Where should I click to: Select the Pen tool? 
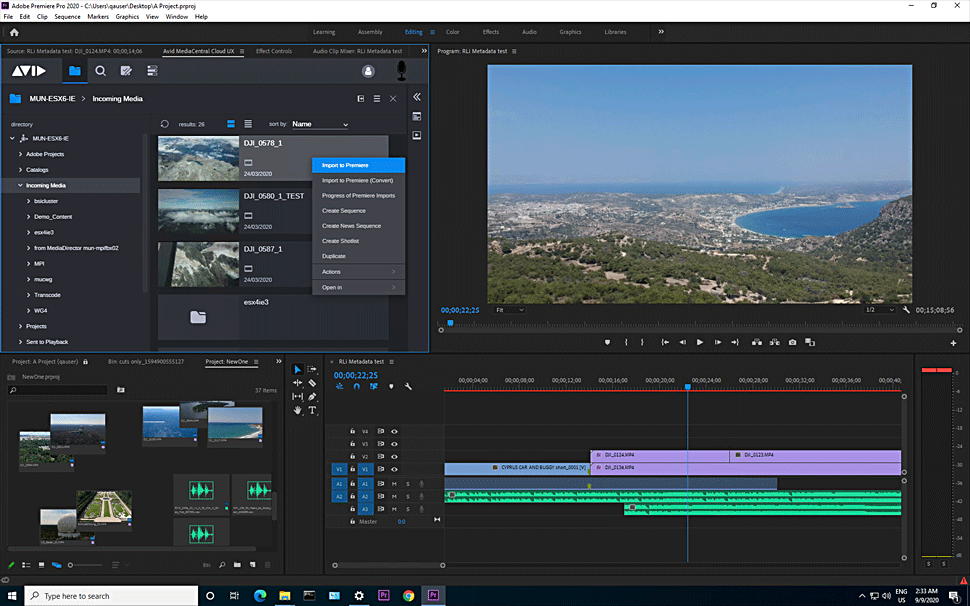(312, 396)
